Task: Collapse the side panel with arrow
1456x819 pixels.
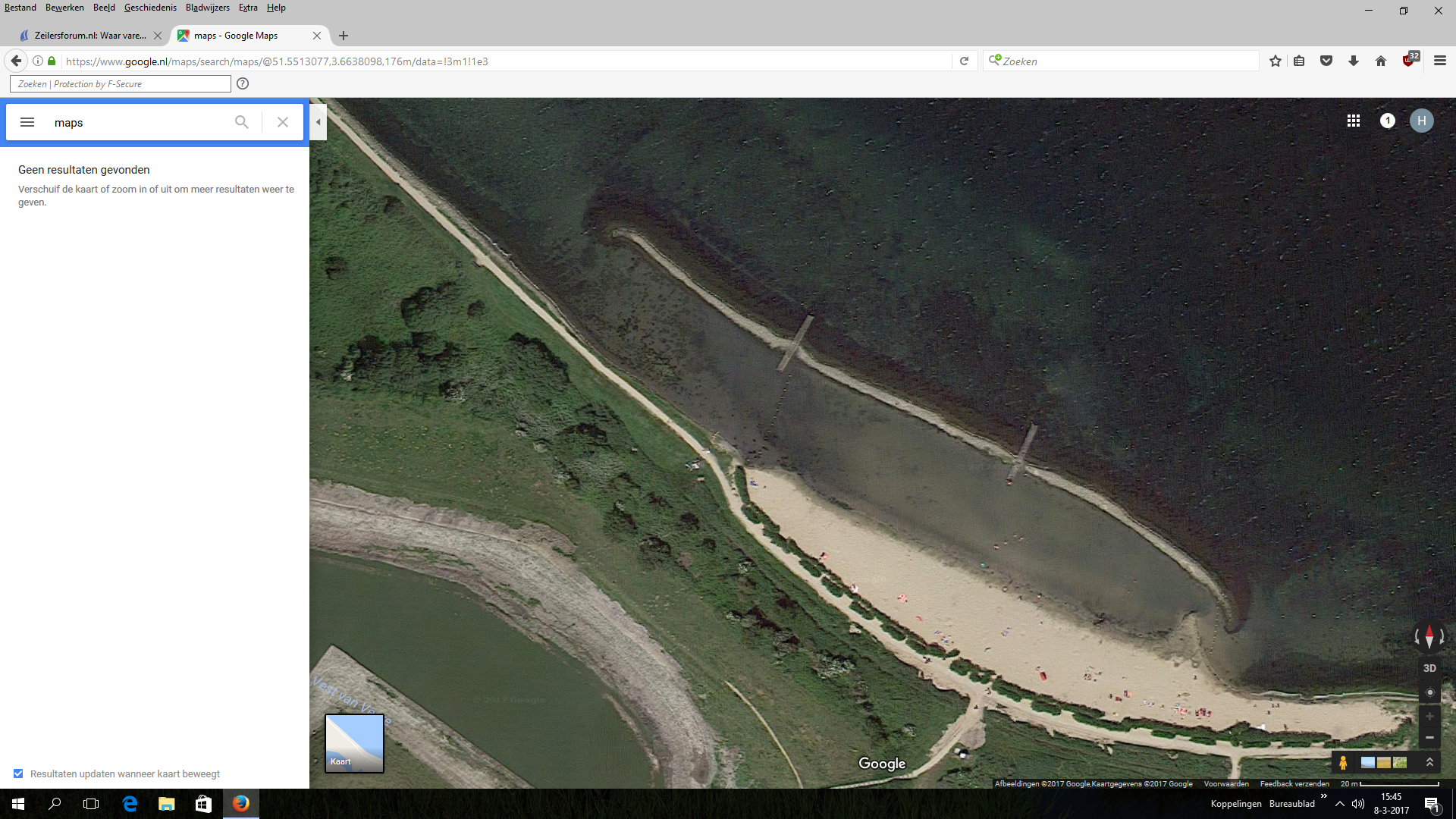Action: click(318, 122)
